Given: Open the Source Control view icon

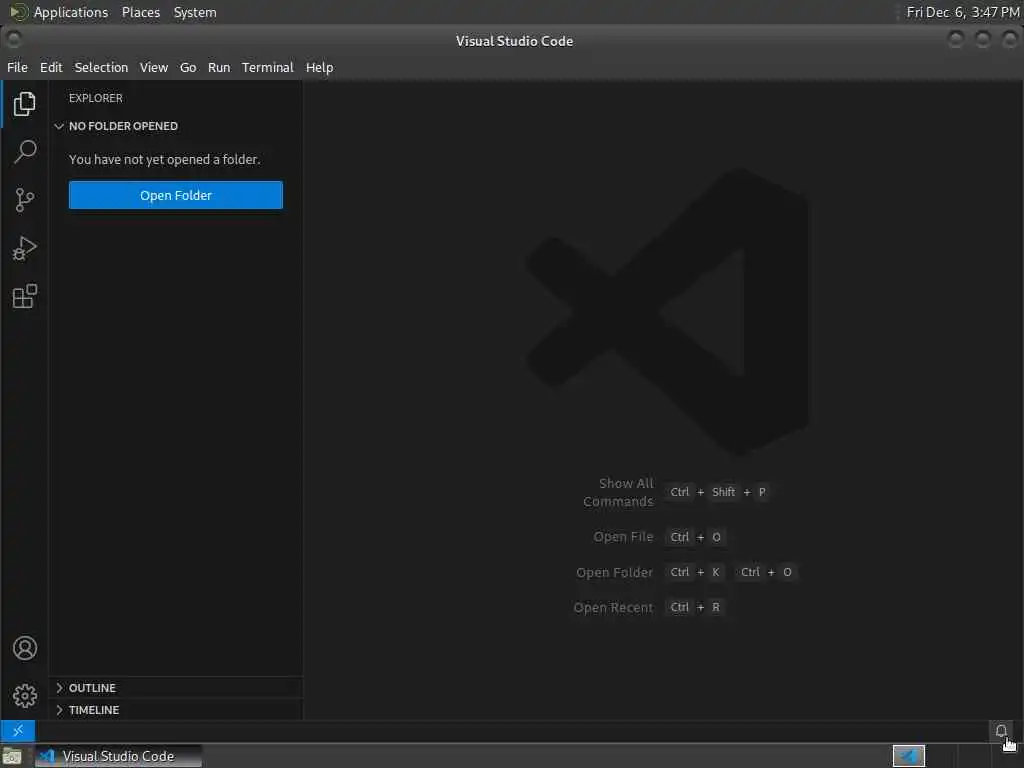Looking at the screenshot, I should click(25, 200).
